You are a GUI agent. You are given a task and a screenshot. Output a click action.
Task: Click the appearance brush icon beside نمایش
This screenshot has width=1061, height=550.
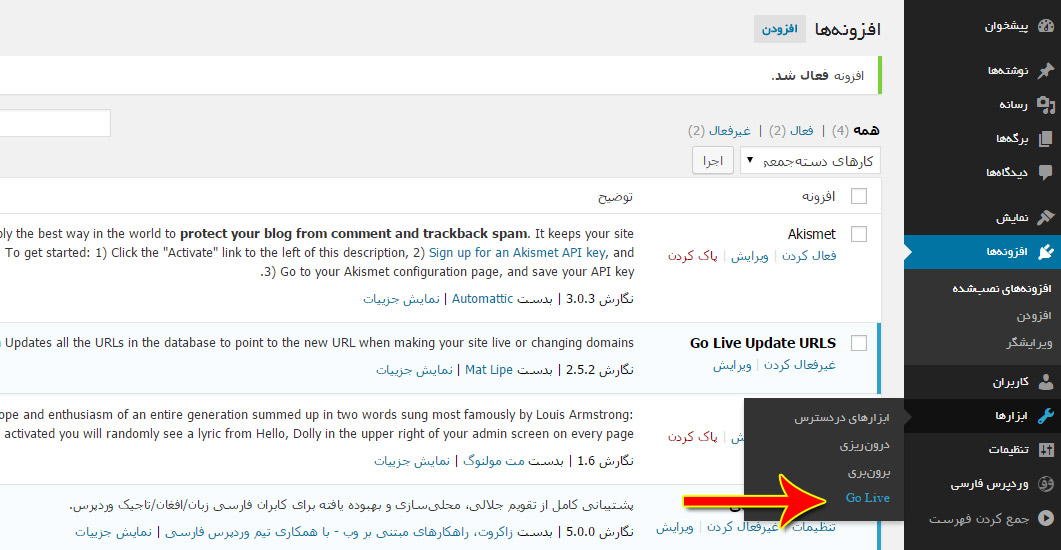pyautogui.click(x=1045, y=217)
